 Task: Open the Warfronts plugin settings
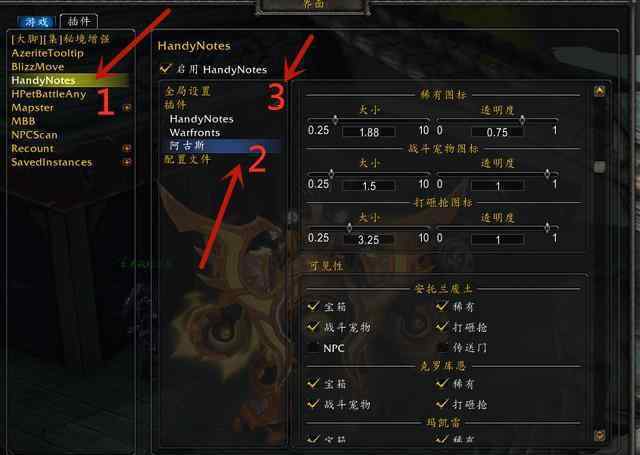[x=195, y=132]
